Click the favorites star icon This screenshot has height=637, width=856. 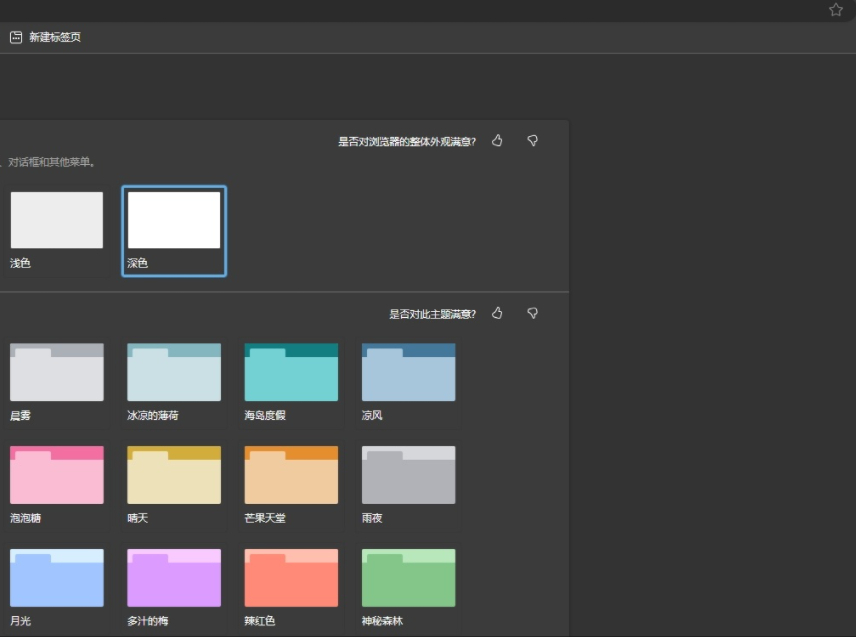pos(835,10)
